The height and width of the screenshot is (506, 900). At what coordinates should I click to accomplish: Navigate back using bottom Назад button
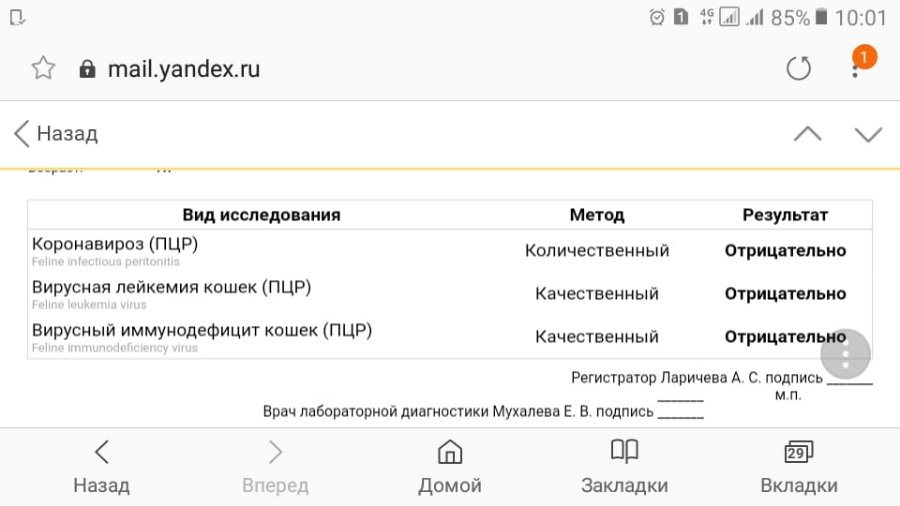[102, 468]
